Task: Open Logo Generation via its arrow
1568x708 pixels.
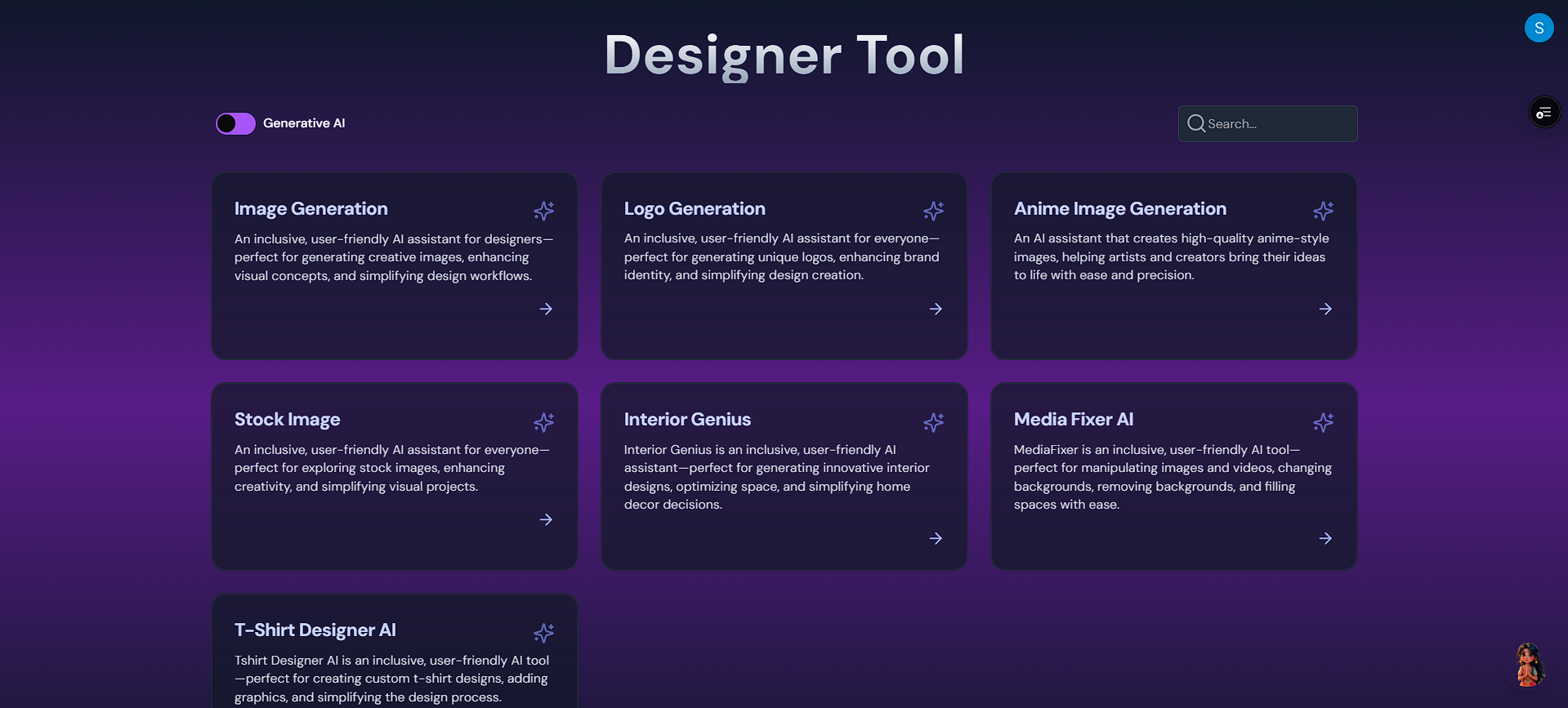Action: point(936,309)
